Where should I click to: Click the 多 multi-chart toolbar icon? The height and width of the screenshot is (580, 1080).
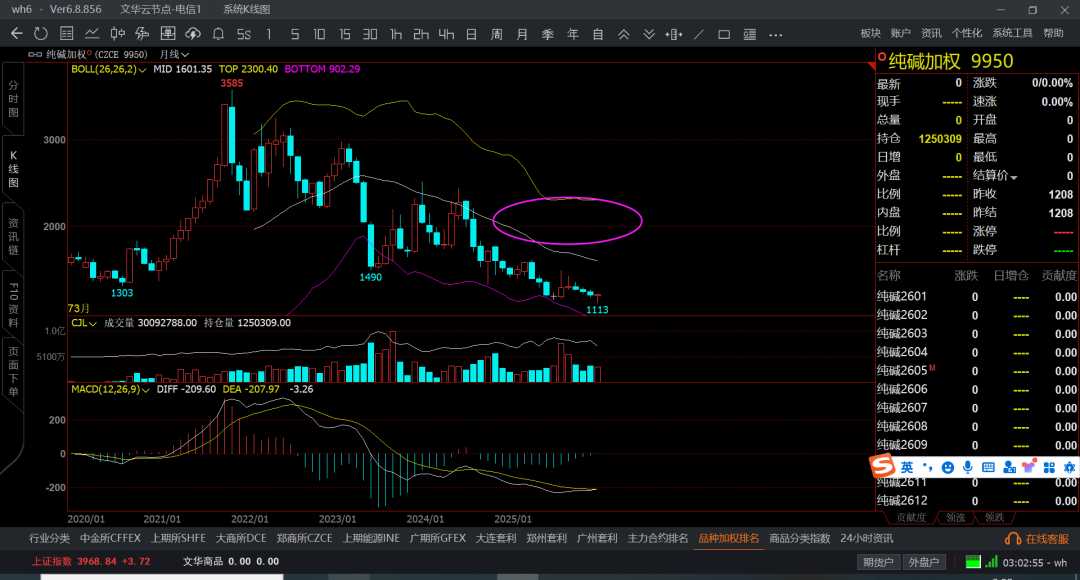(x=143, y=34)
